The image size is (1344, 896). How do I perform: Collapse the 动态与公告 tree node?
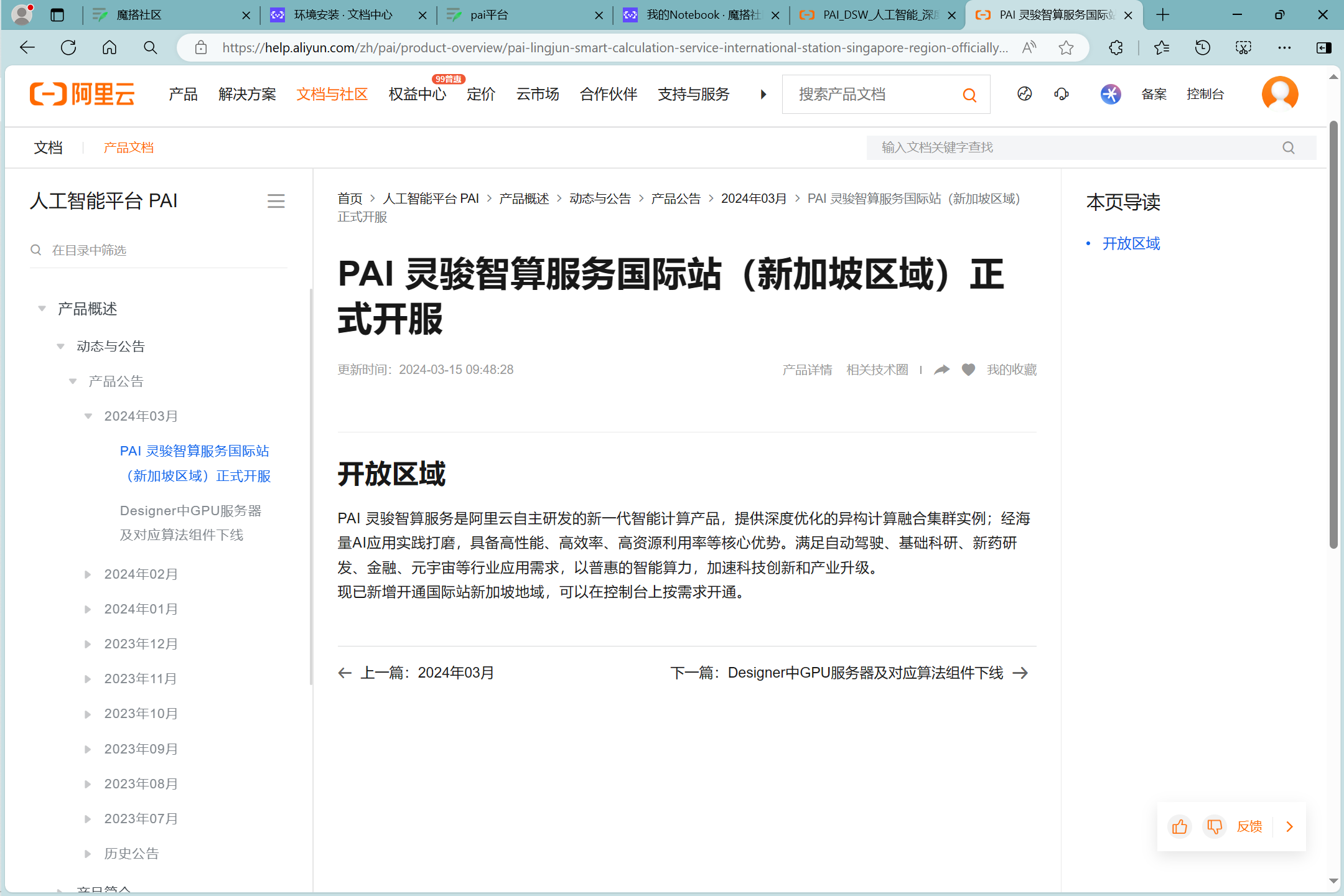(x=60, y=346)
